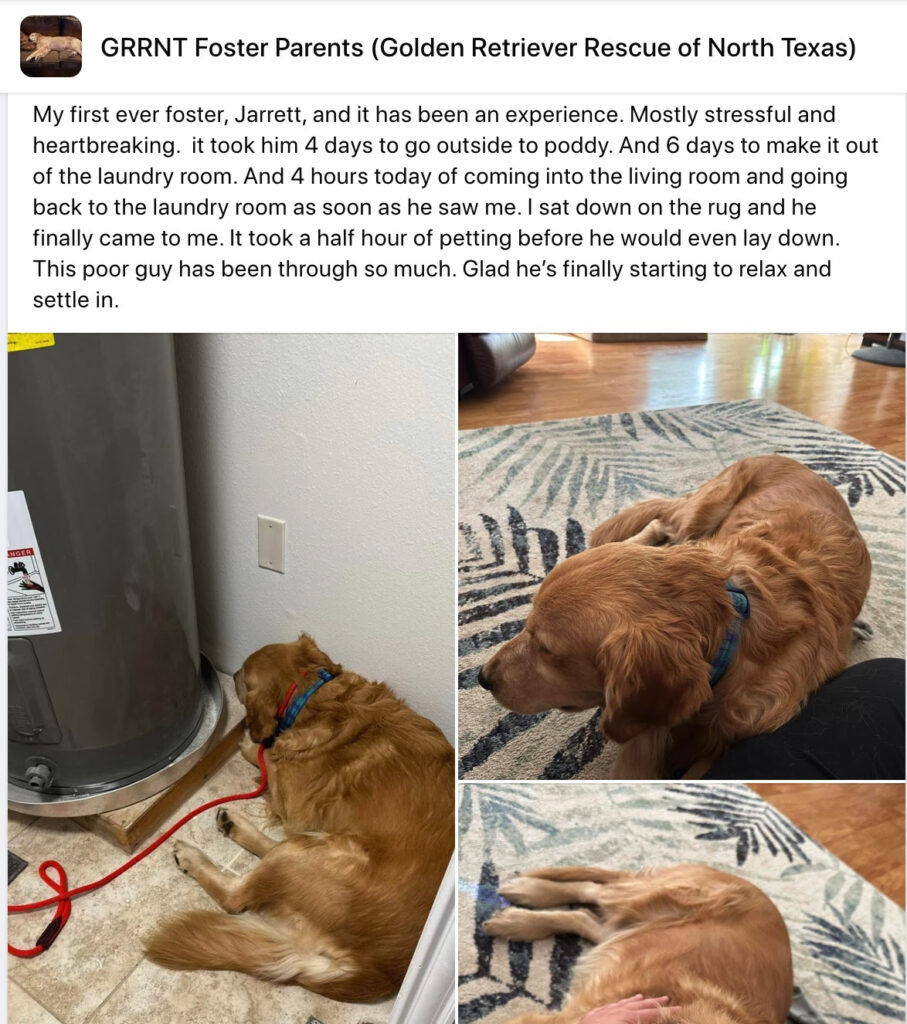Open the GRRNT group avatar image

51,46
